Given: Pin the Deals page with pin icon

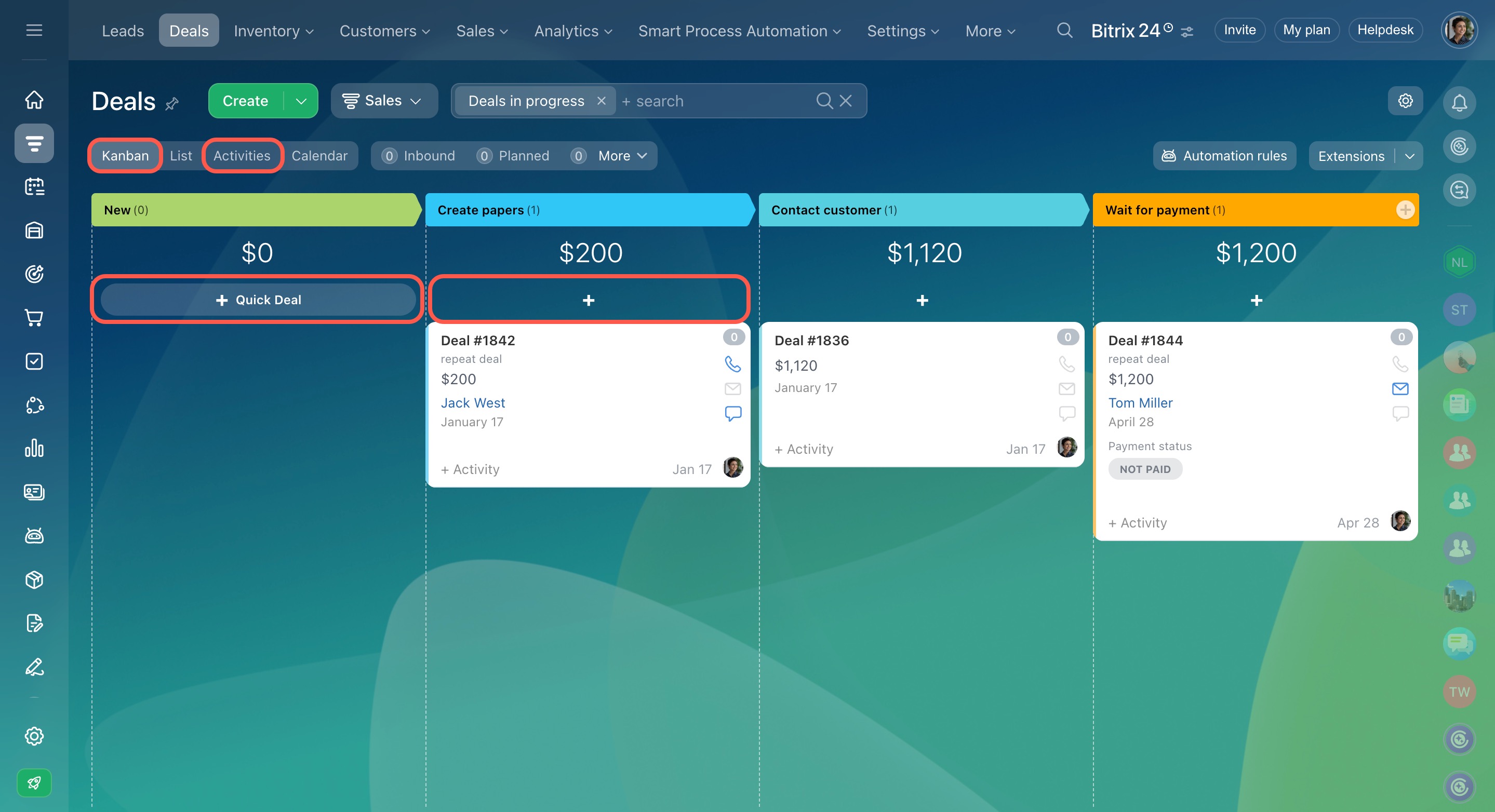Looking at the screenshot, I should click(x=172, y=104).
